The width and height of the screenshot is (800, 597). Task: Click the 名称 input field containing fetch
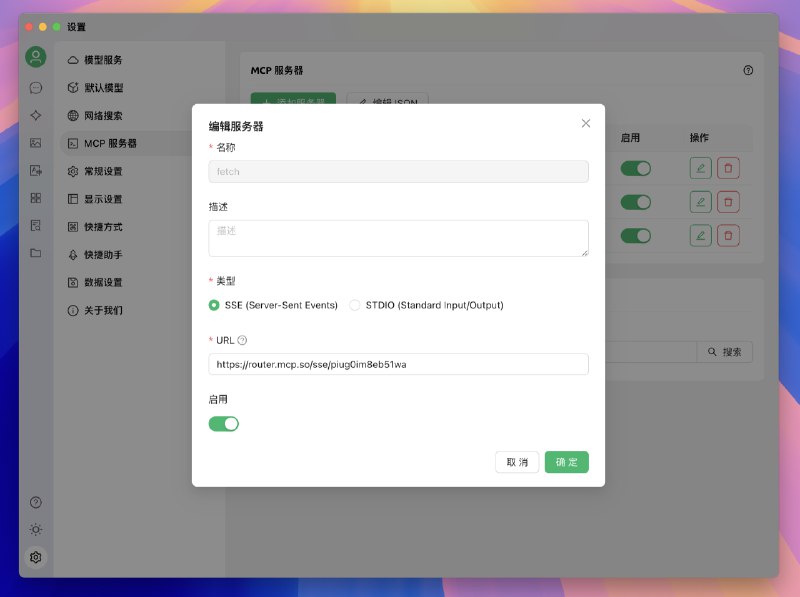click(398, 171)
